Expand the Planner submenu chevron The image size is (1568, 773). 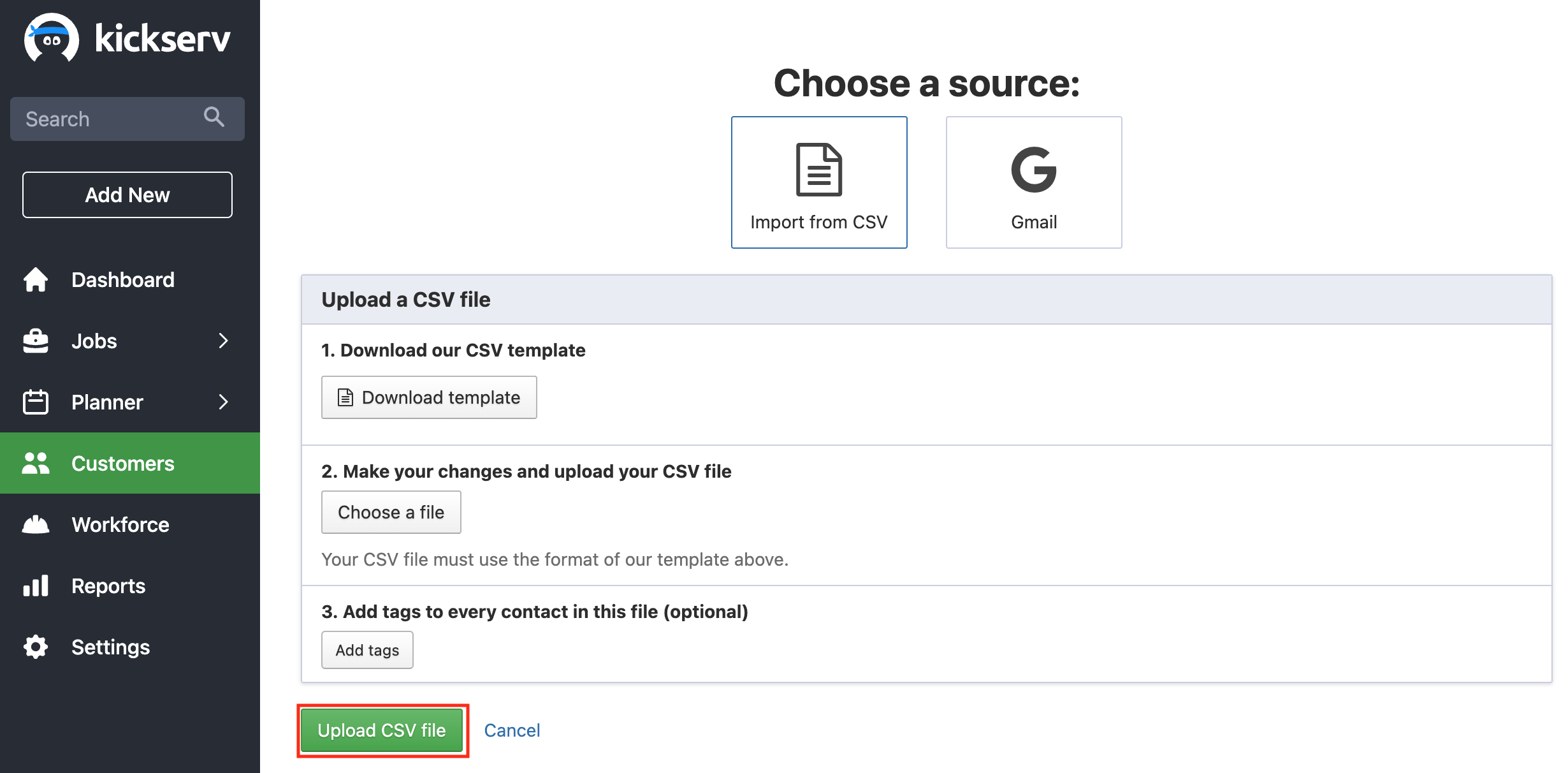coord(223,402)
